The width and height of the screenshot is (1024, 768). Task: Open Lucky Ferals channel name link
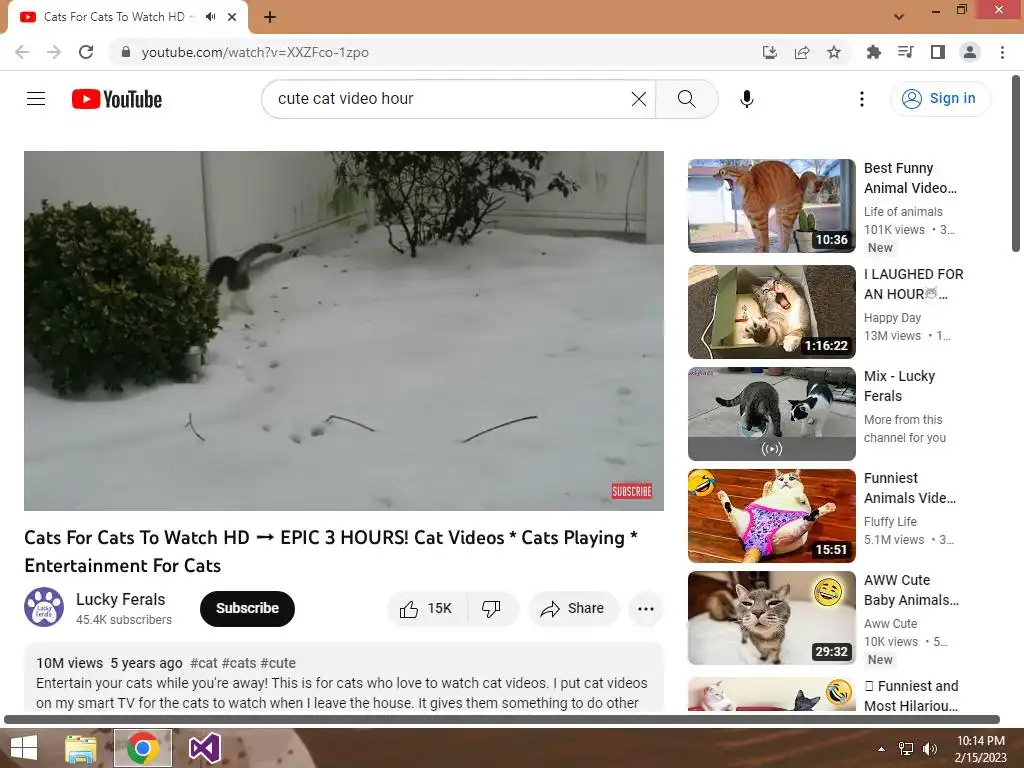point(120,600)
